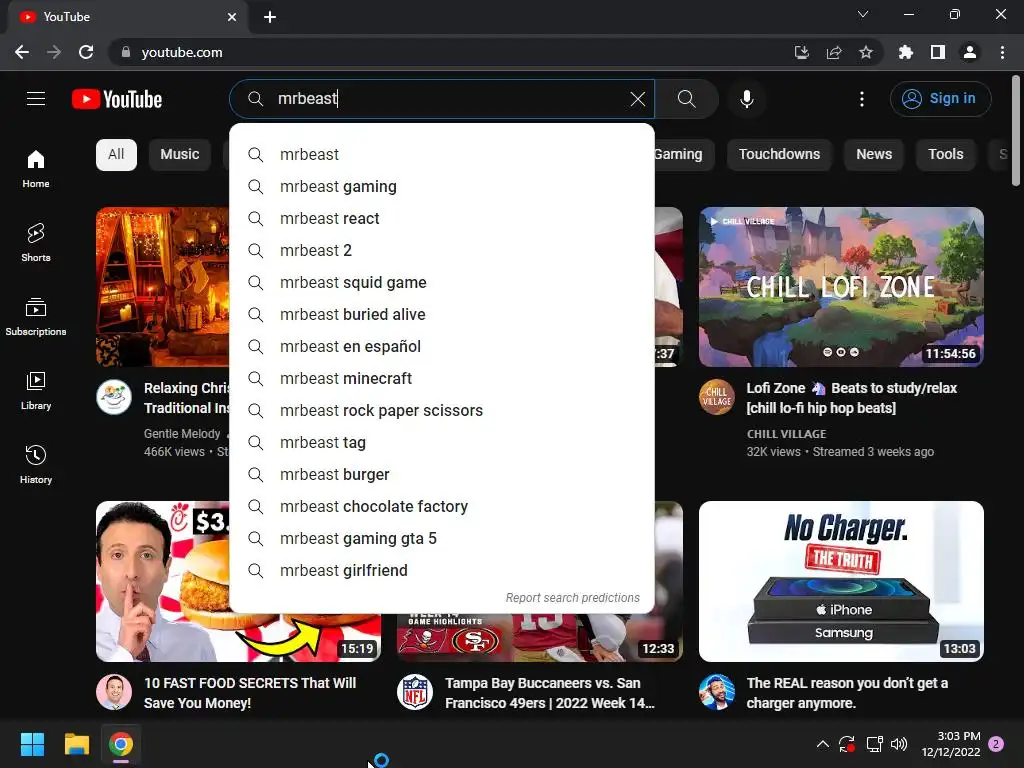Click the magnifier search button
The height and width of the screenshot is (768, 1024).
point(686,99)
